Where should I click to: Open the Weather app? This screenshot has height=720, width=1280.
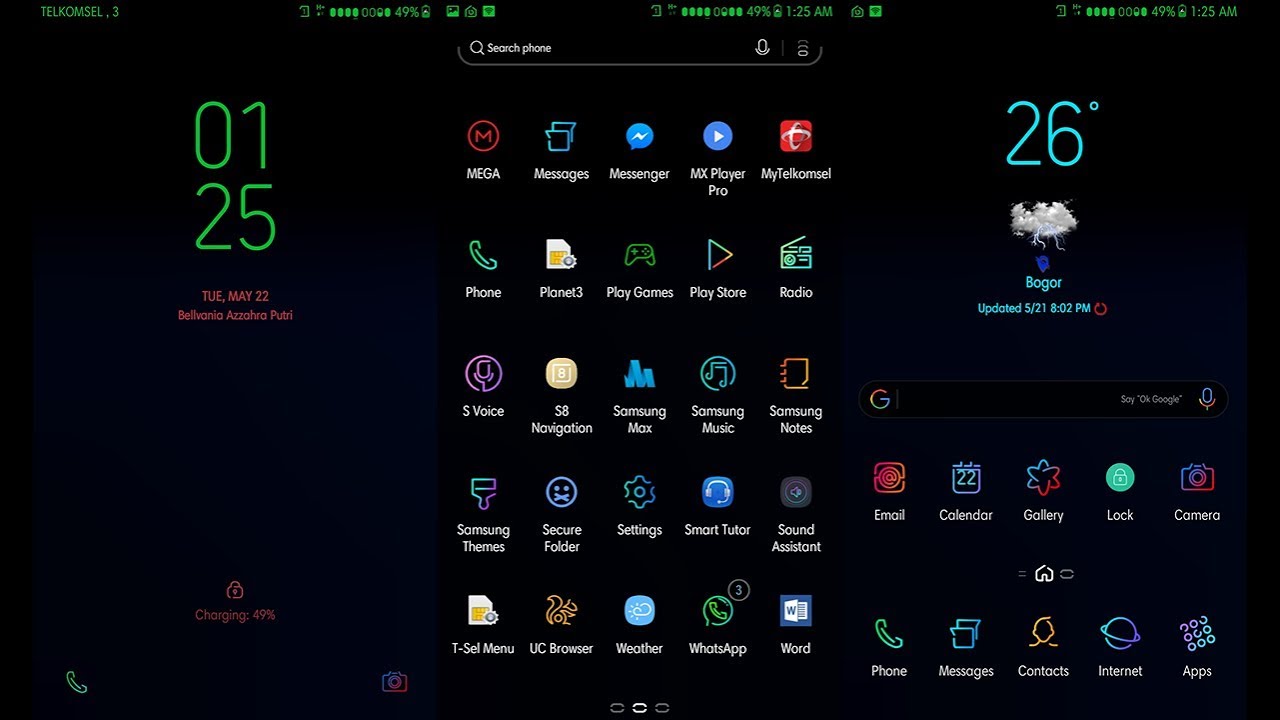click(639, 611)
